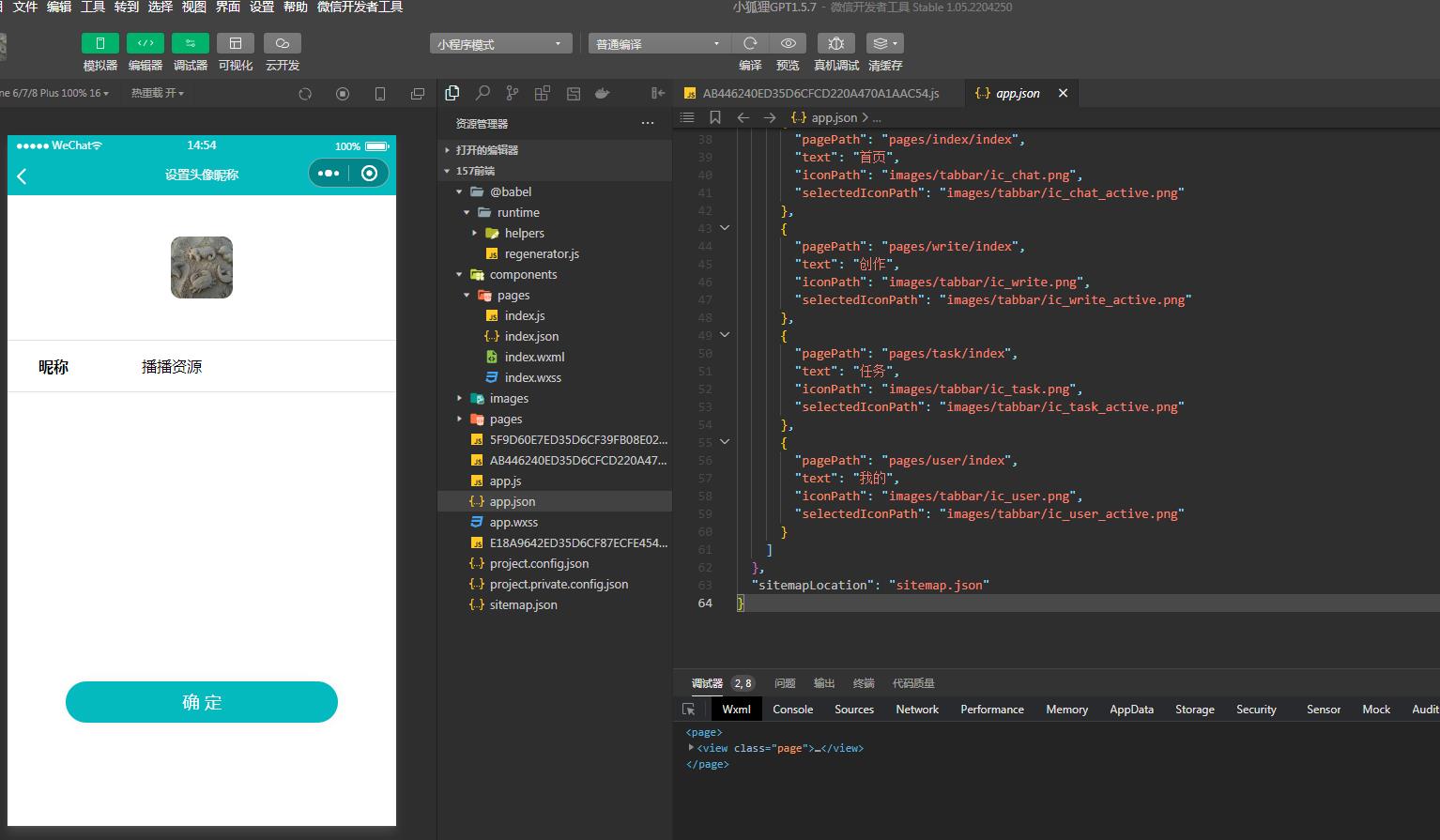This screenshot has height=840, width=1440.
Task: Open the normal compile dropdown
Action: 659,44
